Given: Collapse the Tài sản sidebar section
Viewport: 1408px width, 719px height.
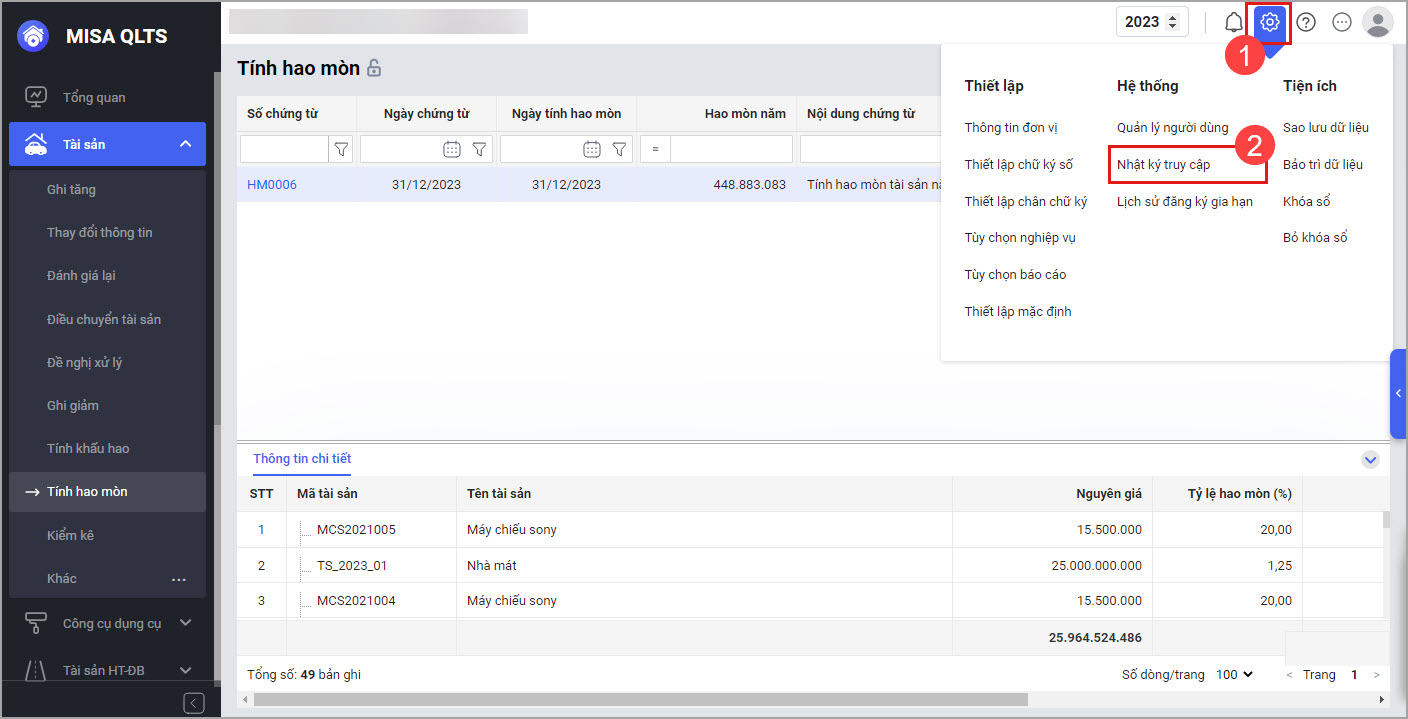Looking at the screenshot, I should pos(185,144).
